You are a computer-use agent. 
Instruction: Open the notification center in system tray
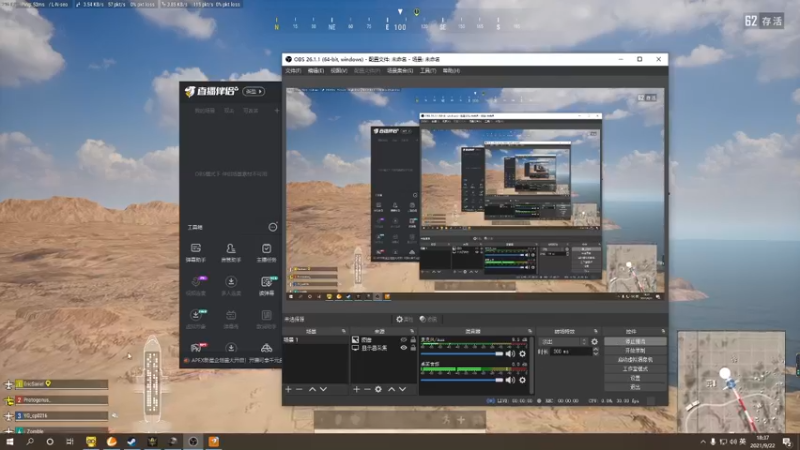point(787,442)
